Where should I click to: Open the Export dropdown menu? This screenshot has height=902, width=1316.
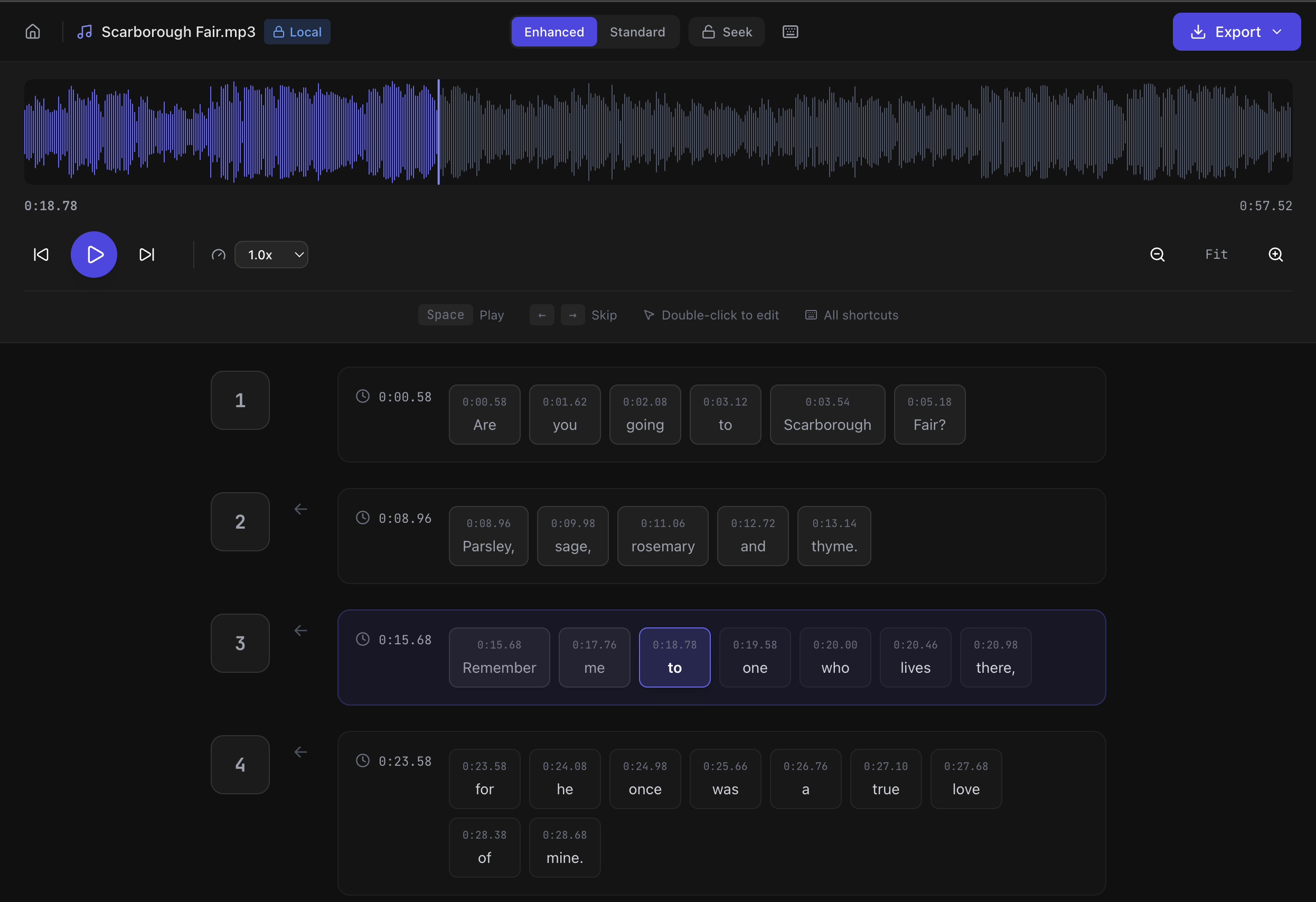point(1236,32)
